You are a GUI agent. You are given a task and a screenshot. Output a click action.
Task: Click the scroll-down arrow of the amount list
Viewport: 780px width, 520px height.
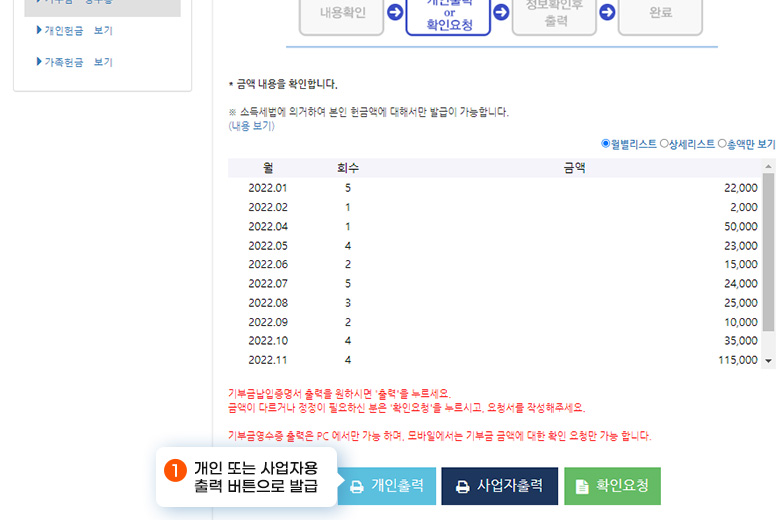coord(769,360)
